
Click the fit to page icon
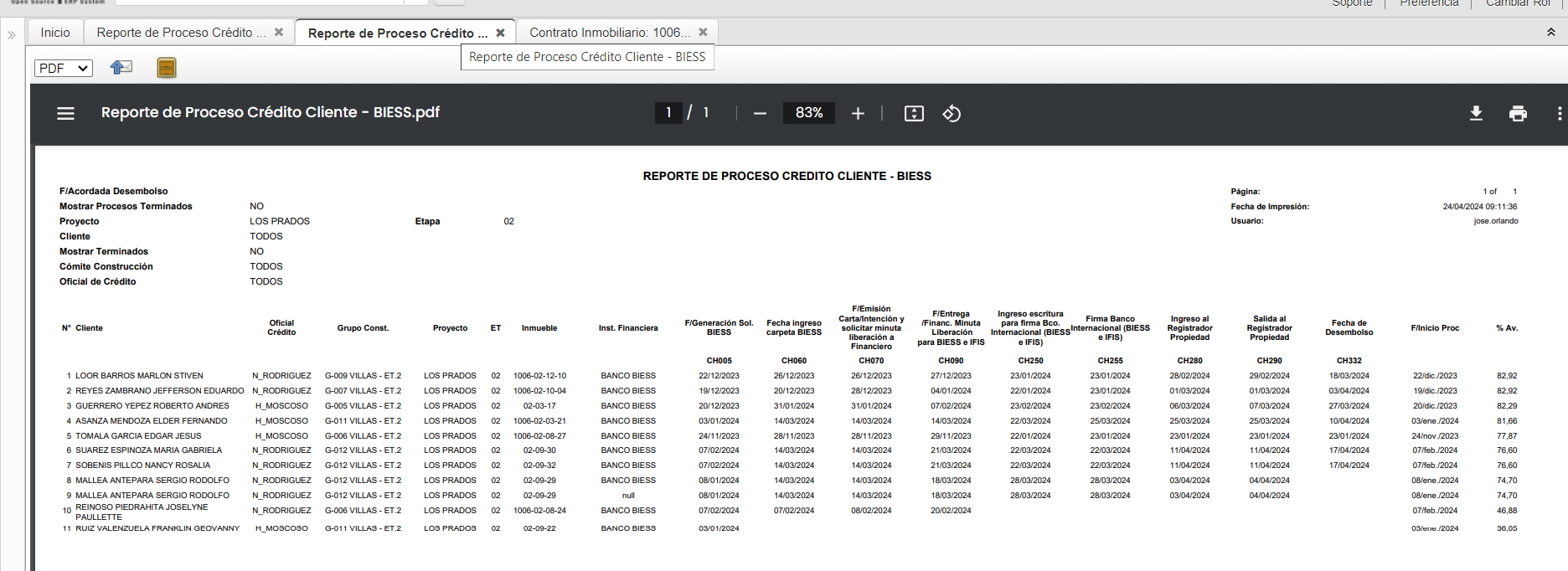[x=914, y=113]
